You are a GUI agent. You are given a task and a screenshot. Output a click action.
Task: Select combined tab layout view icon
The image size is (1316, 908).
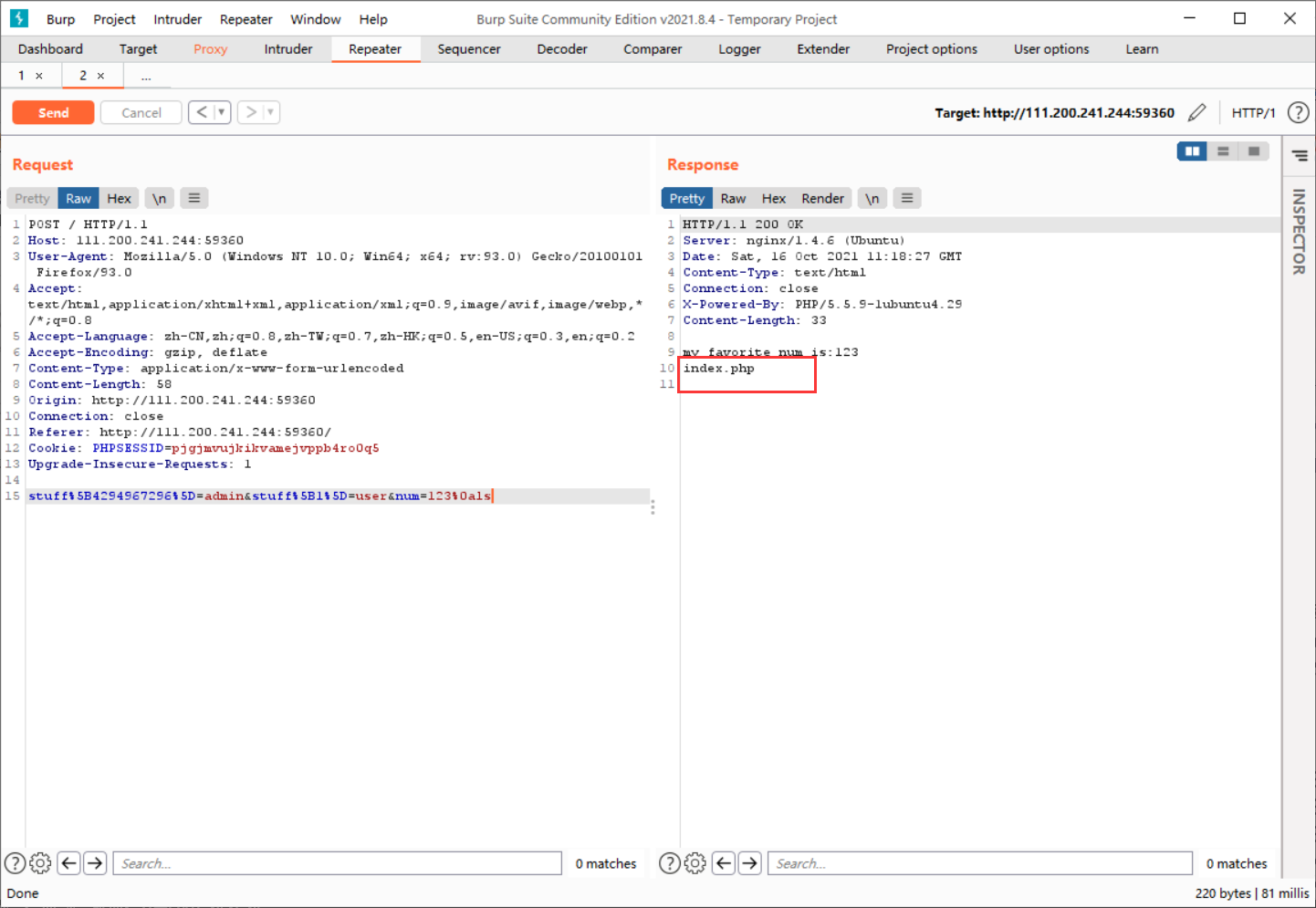[1254, 151]
